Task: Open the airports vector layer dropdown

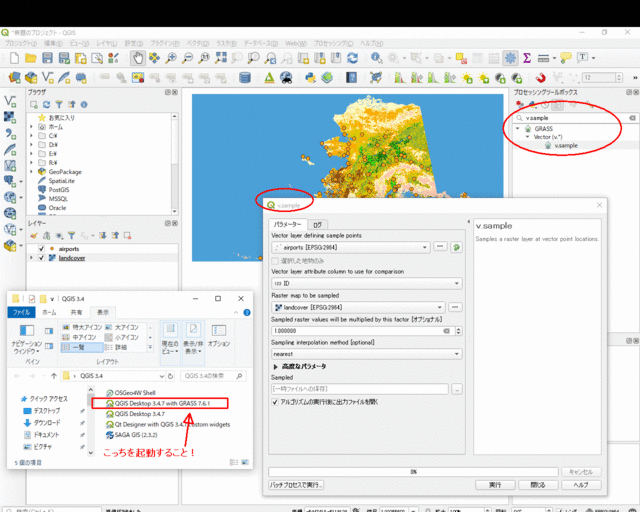Action: (x=351, y=247)
